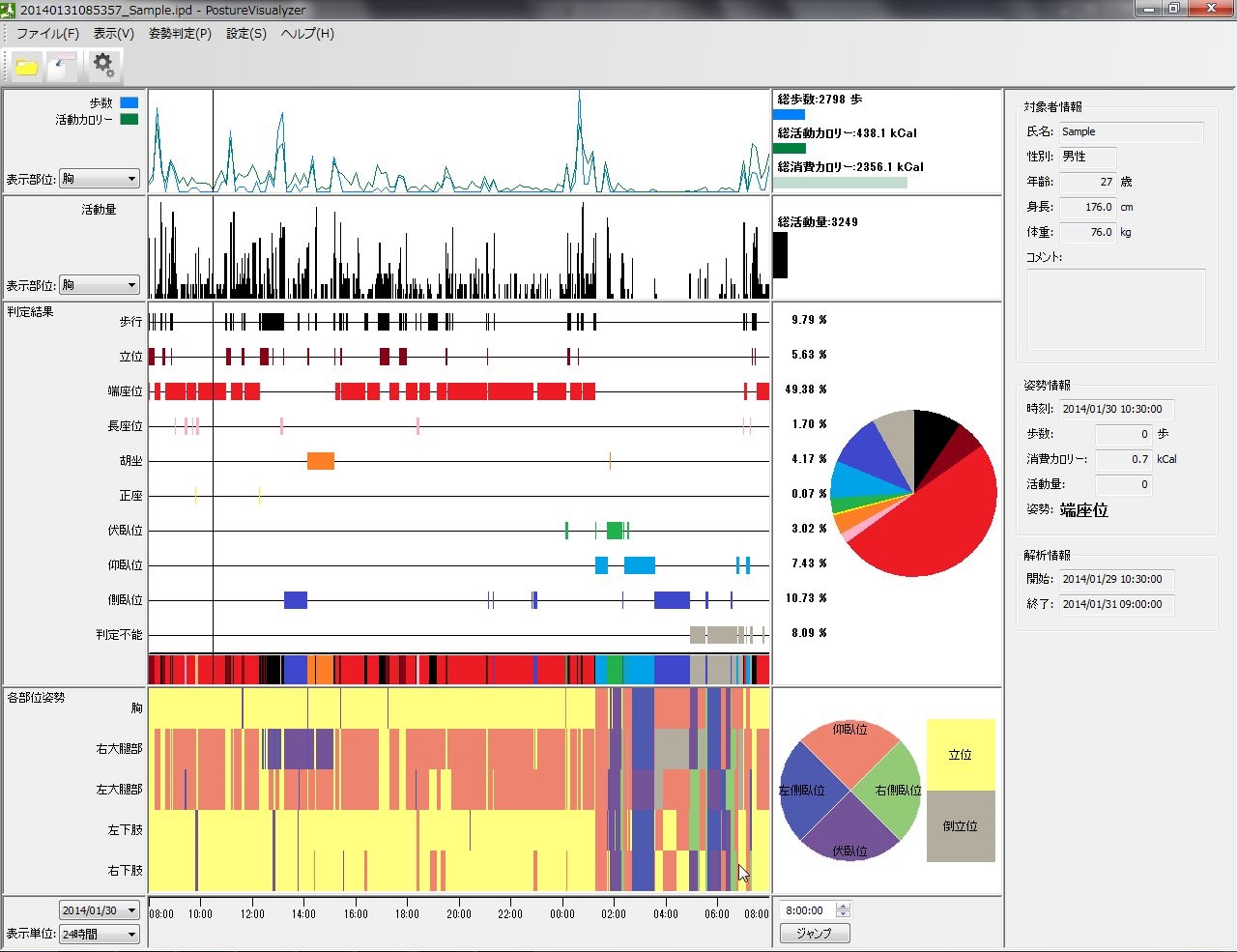Screen dimensions: 1237x952
Task: Click the 終了 field 2014/01/31 09:00:00
Action: point(1116,604)
